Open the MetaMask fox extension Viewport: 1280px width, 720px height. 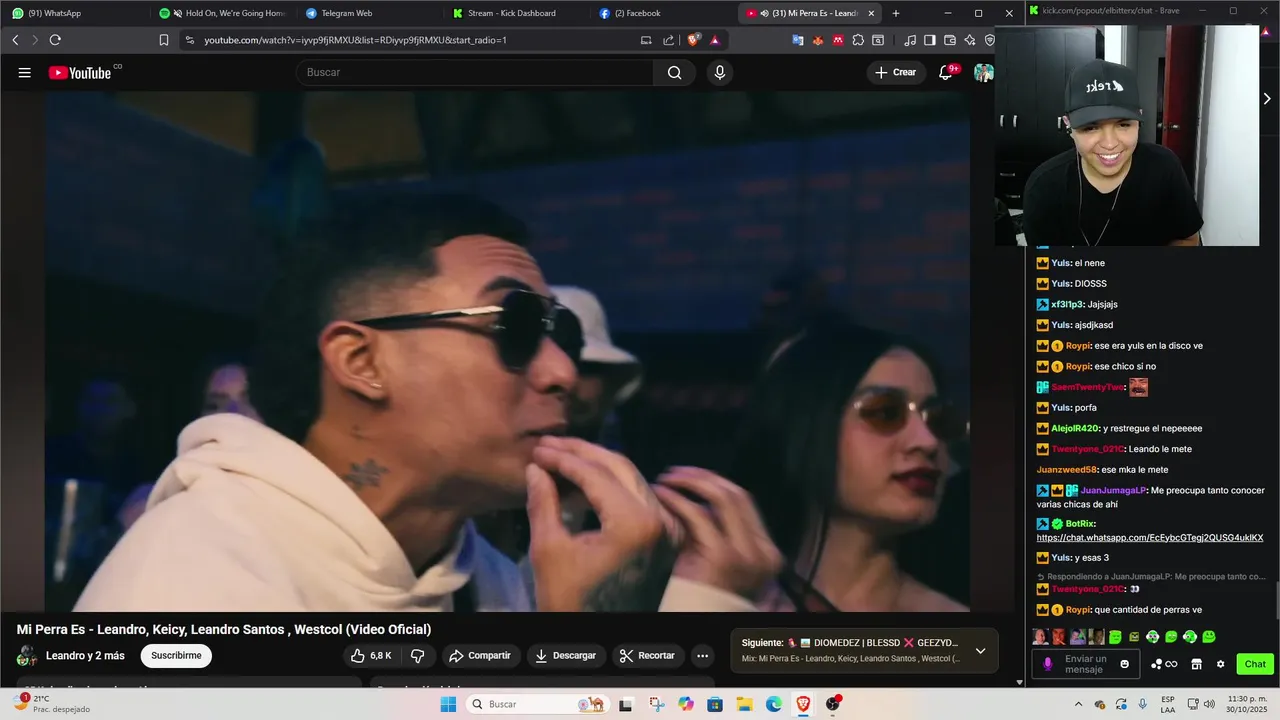pos(817,40)
